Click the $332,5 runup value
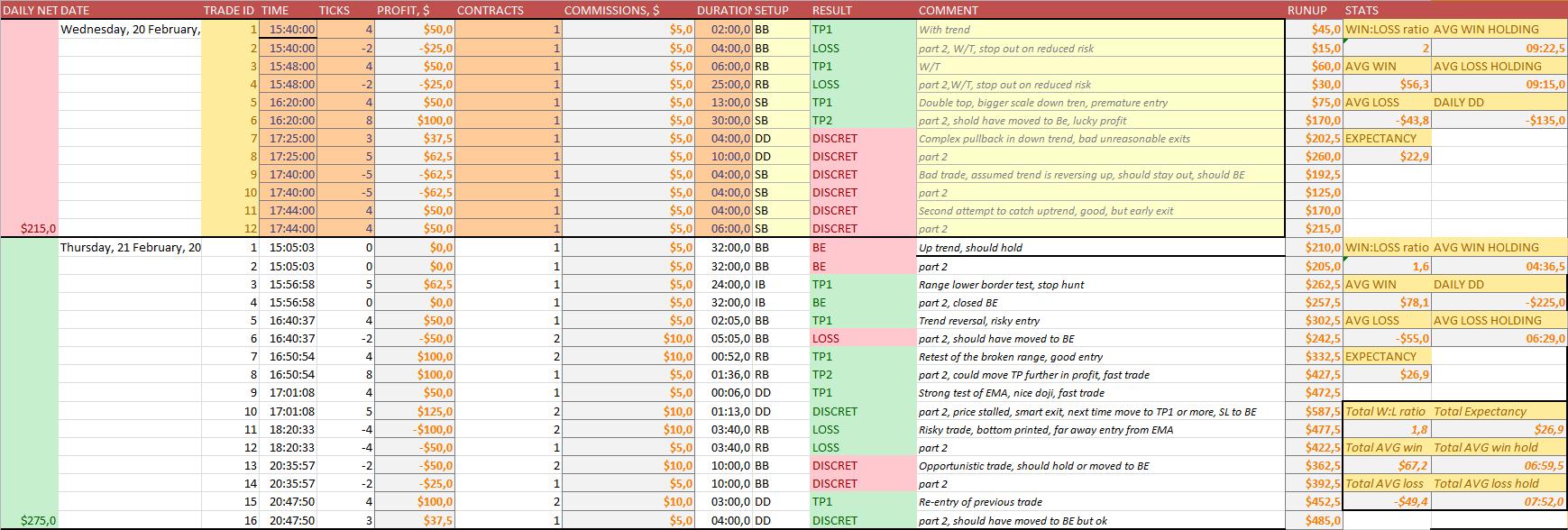The height and width of the screenshot is (530, 1568). coord(1315,356)
